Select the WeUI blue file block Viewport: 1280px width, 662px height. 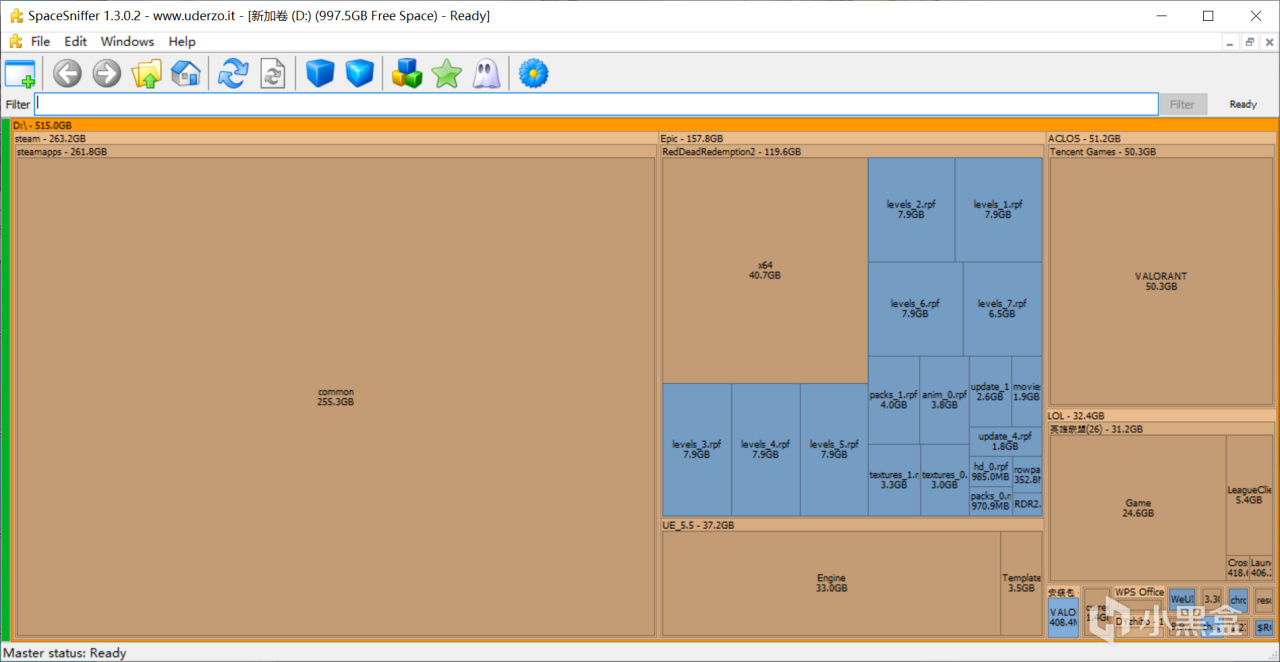pos(1182,599)
